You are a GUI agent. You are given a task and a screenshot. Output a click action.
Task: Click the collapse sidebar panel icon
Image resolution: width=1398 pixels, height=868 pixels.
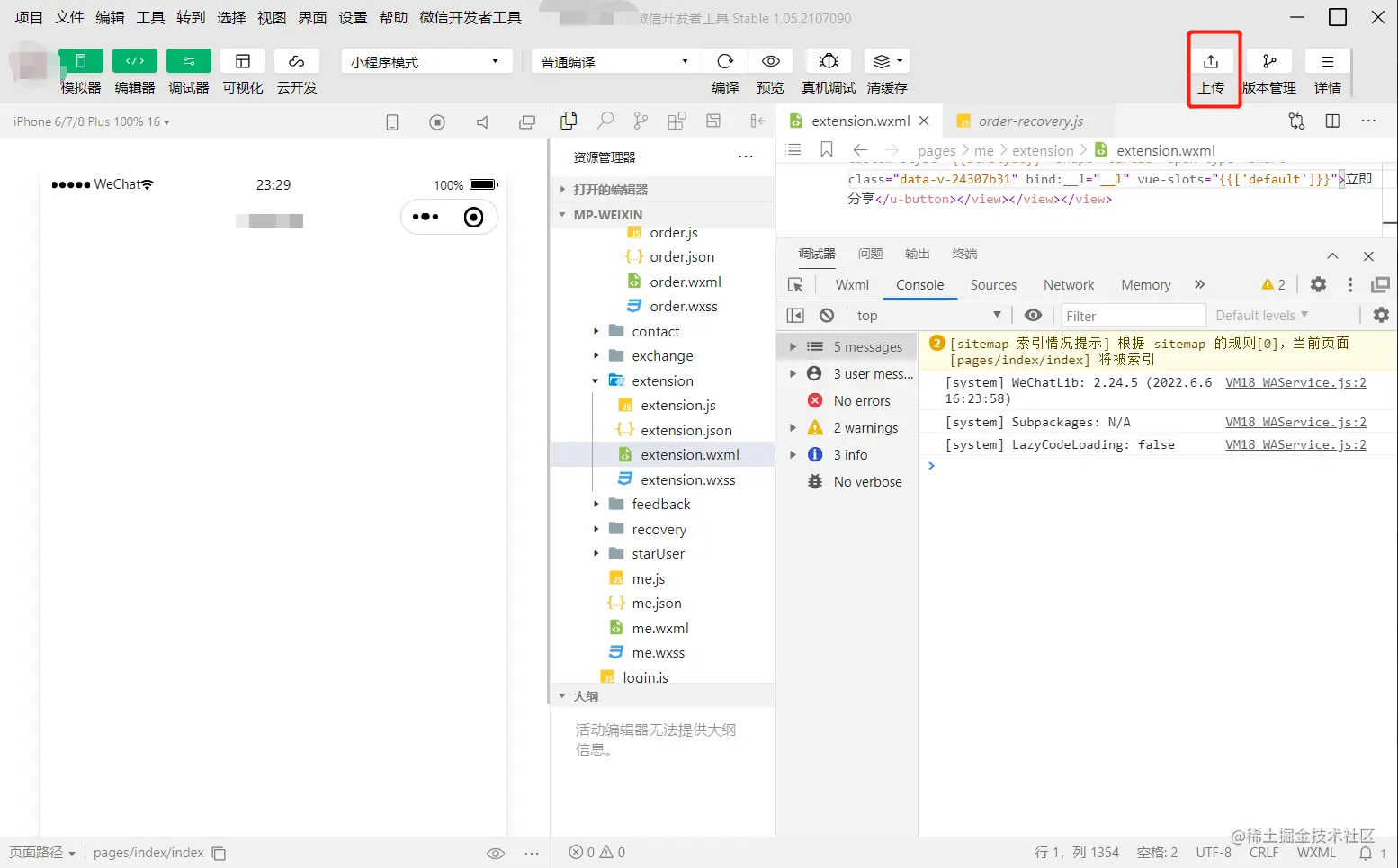pyautogui.click(x=757, y=121)
